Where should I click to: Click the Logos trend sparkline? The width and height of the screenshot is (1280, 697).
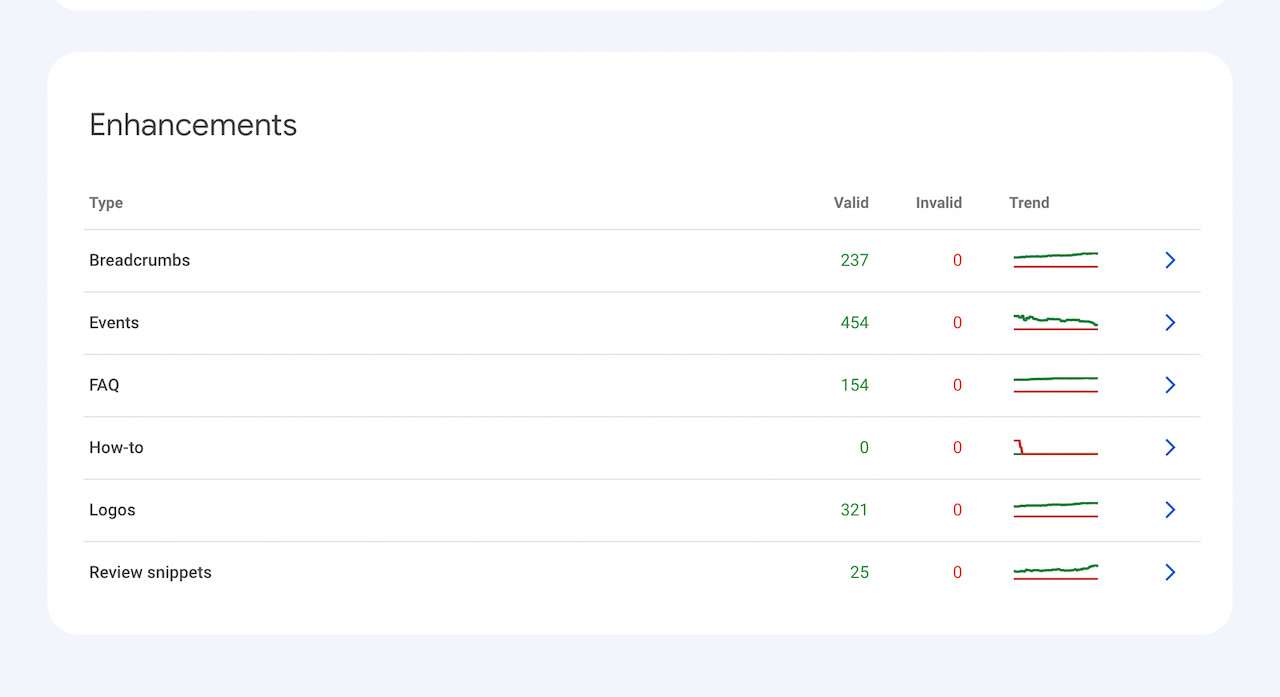1056,510
